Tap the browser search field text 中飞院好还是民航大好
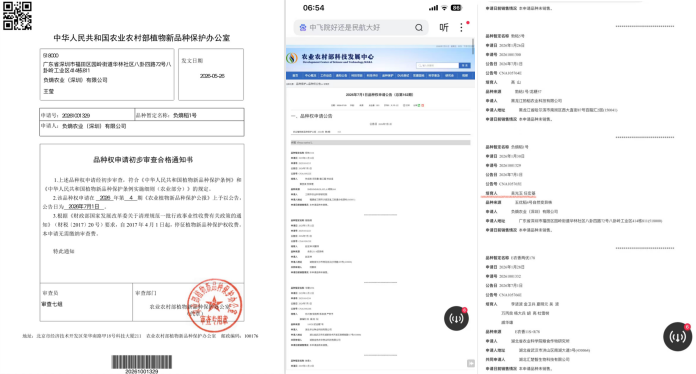 345,28
